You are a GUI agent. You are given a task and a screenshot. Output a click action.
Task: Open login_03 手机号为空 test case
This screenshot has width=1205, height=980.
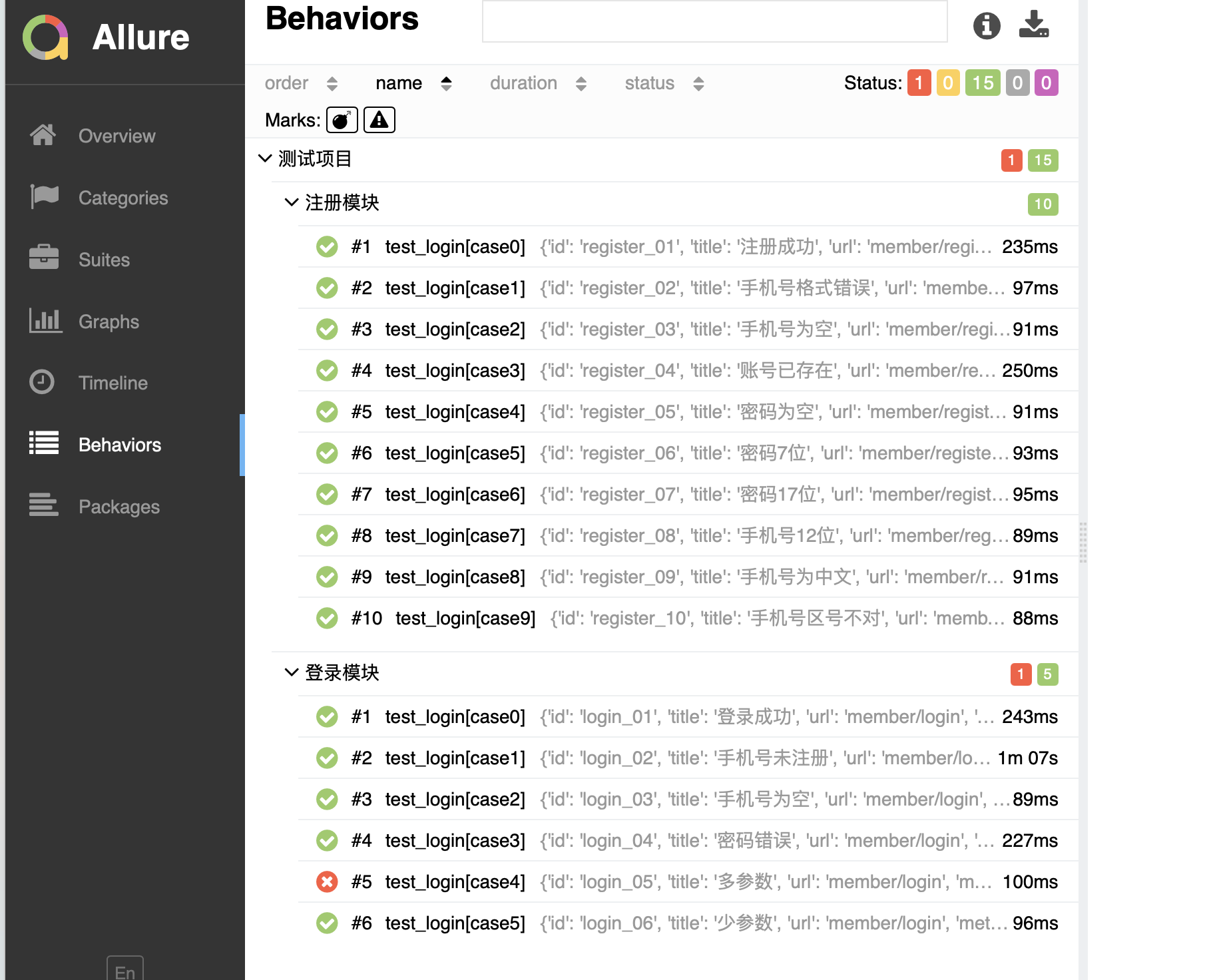[x=688, y=799]
